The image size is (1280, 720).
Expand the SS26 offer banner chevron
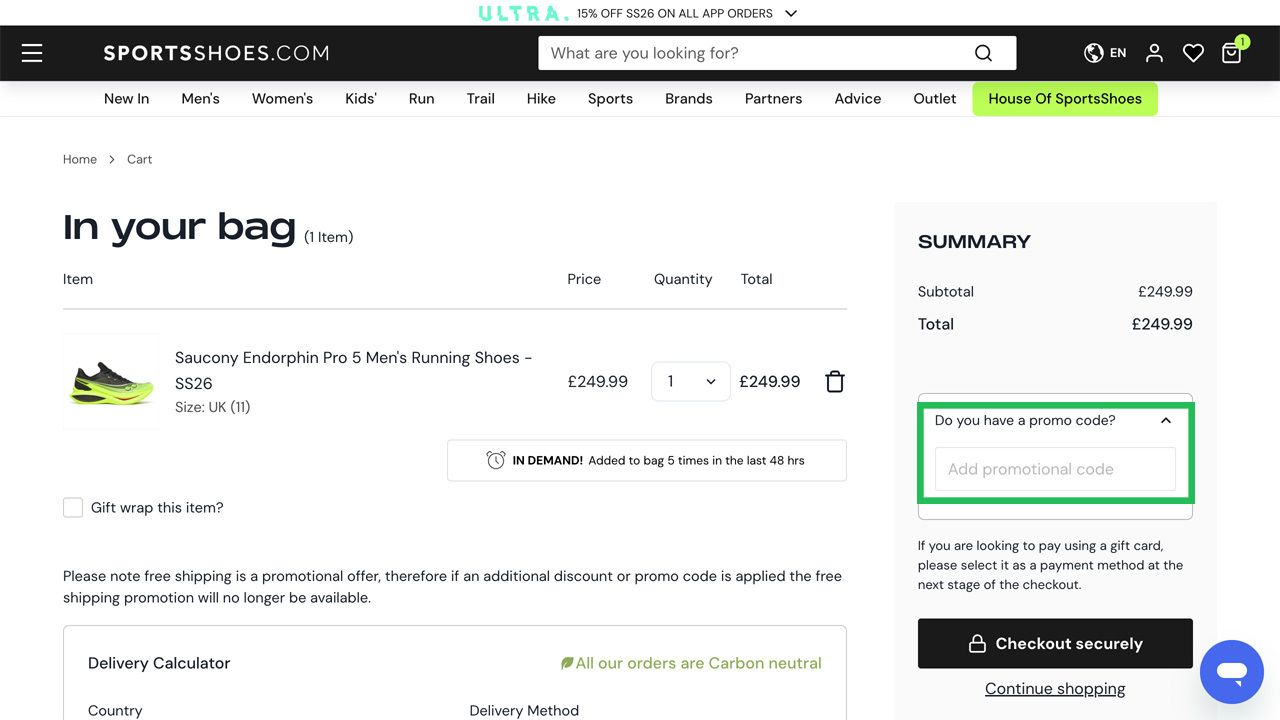790,13
